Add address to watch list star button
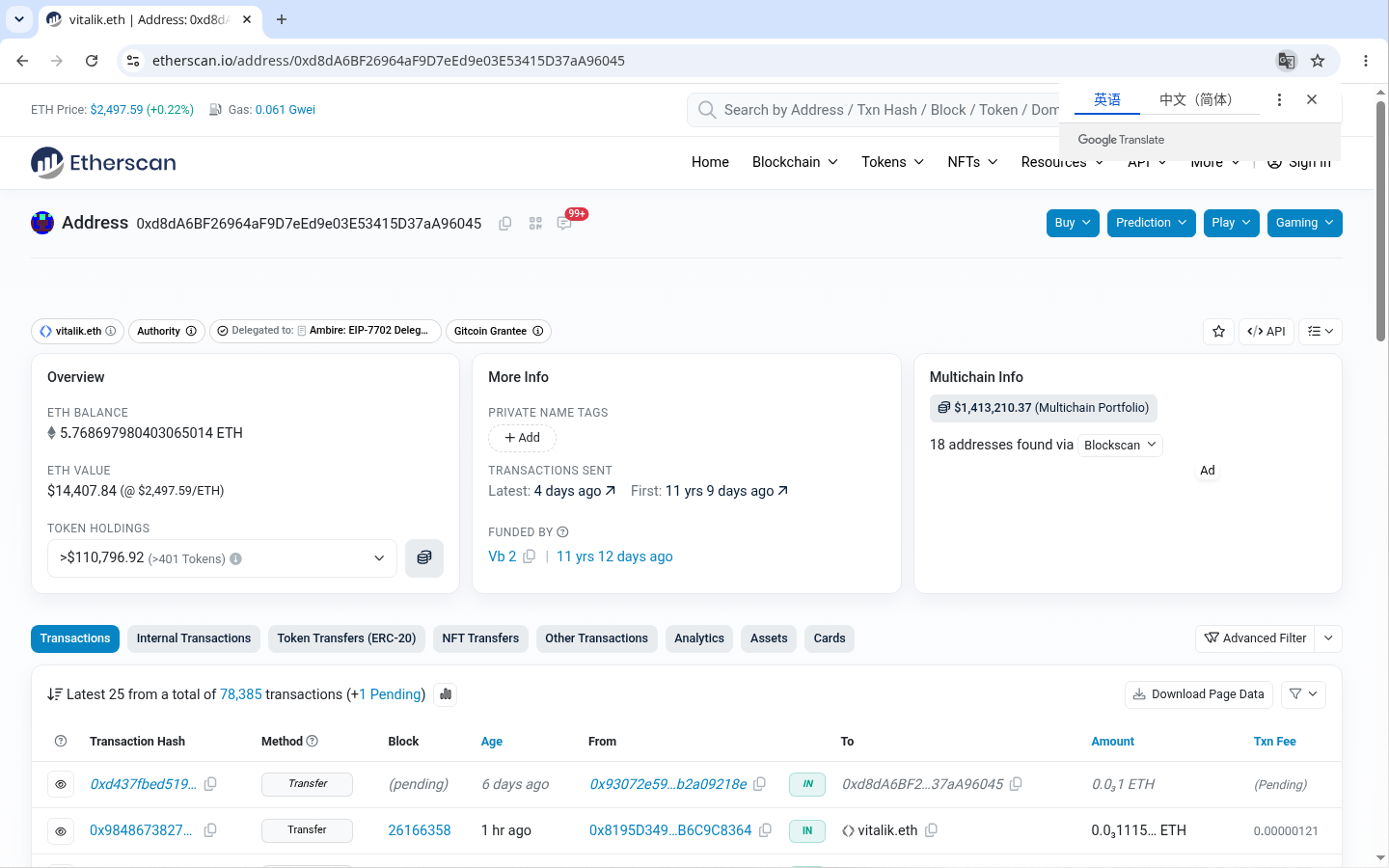Image resolution: width=1389 pixels, height=868 pixels. coord(1219,332)
